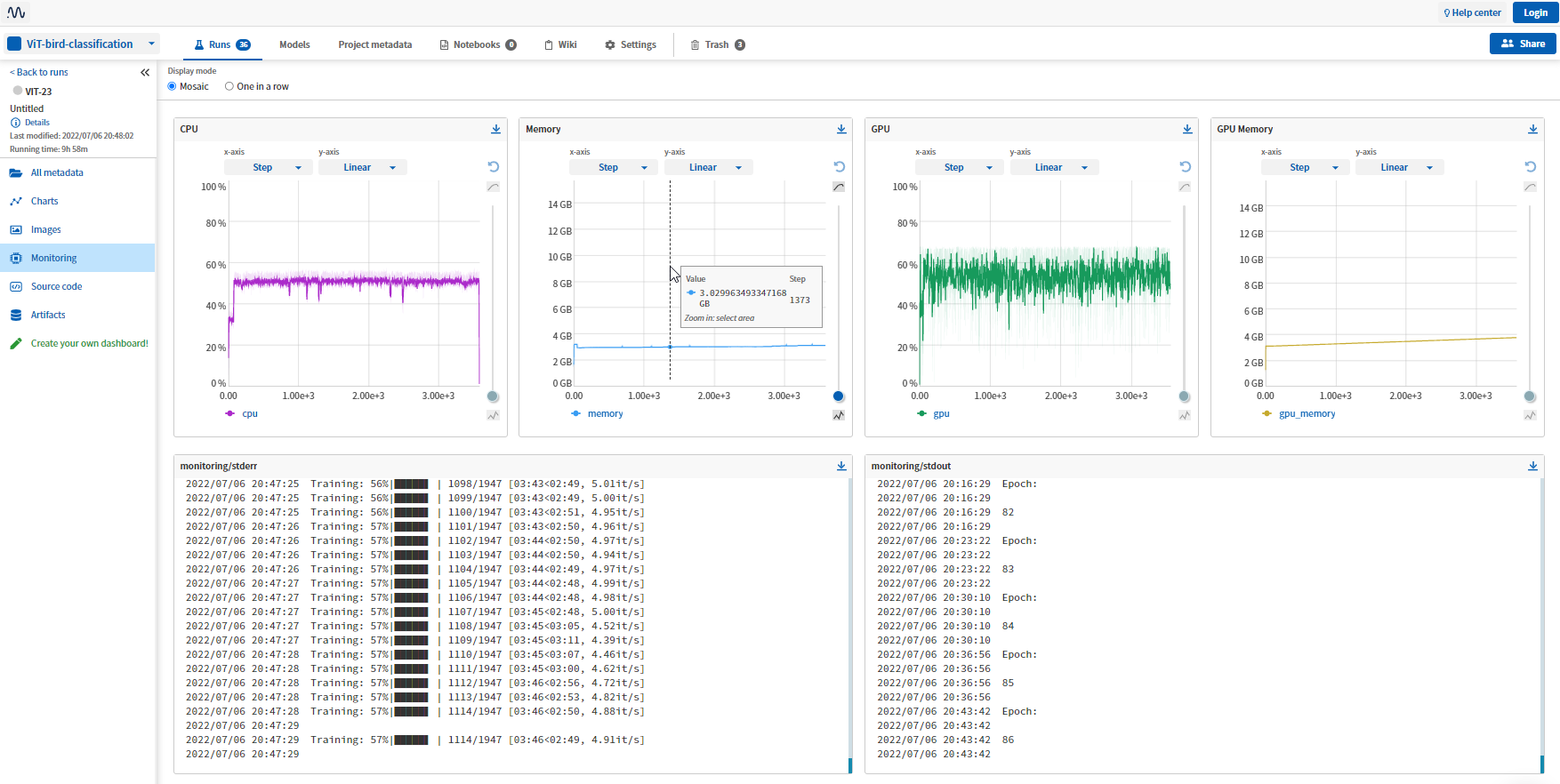Open Source code in the sidebar

point(56,287)
